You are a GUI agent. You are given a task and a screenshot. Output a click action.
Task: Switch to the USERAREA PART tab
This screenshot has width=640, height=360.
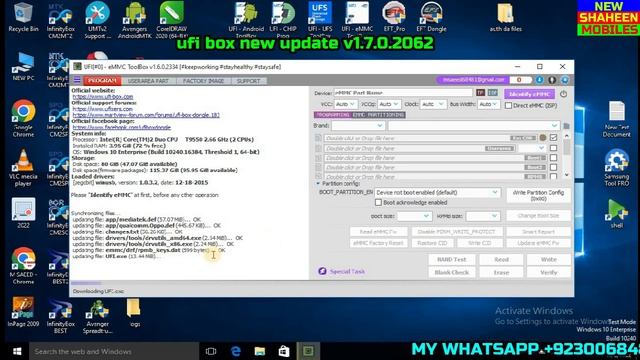[148, 81]
